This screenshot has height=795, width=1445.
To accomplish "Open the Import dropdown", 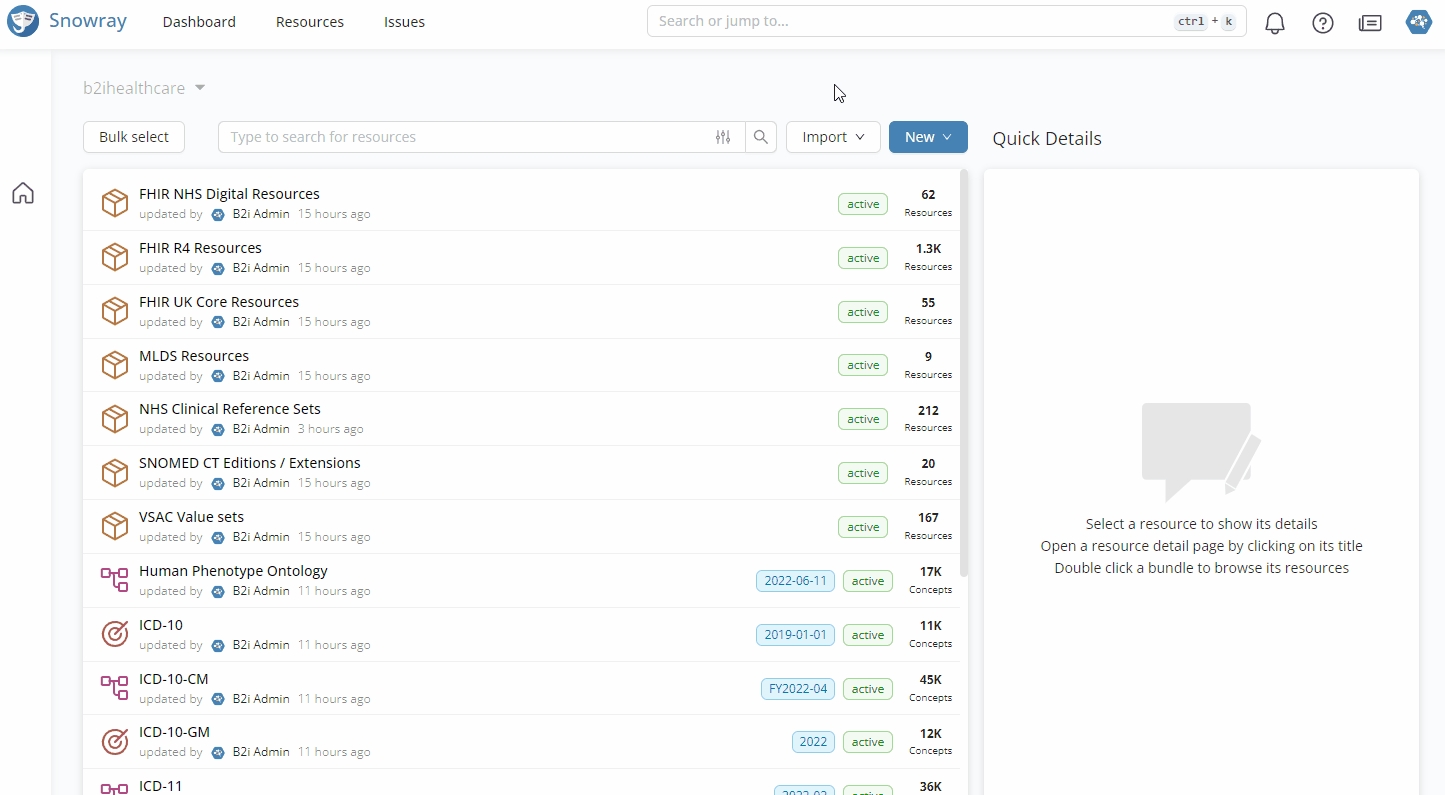I will click(x=833, y=137).
